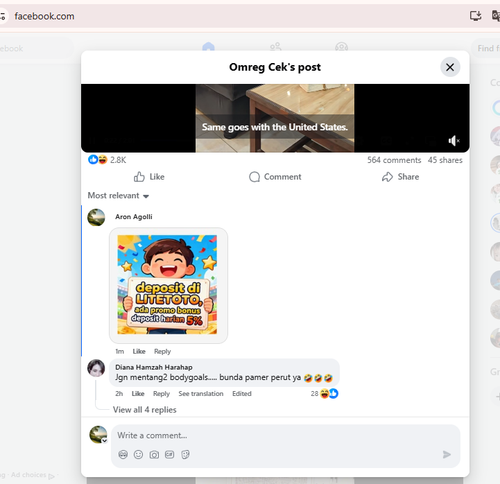Image resolution: width=500 pixels, height=484 pixels.
Task: Open the 2h timestamp on Diana's comment
Action: (119, 394)
